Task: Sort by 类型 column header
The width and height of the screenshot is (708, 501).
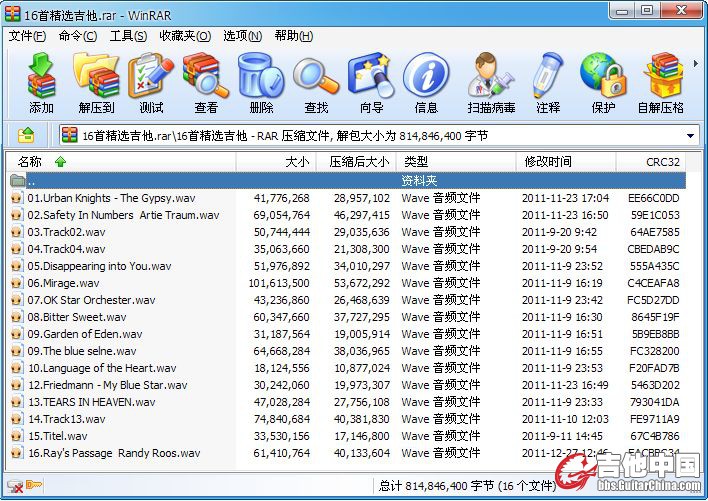Action: 456,162
